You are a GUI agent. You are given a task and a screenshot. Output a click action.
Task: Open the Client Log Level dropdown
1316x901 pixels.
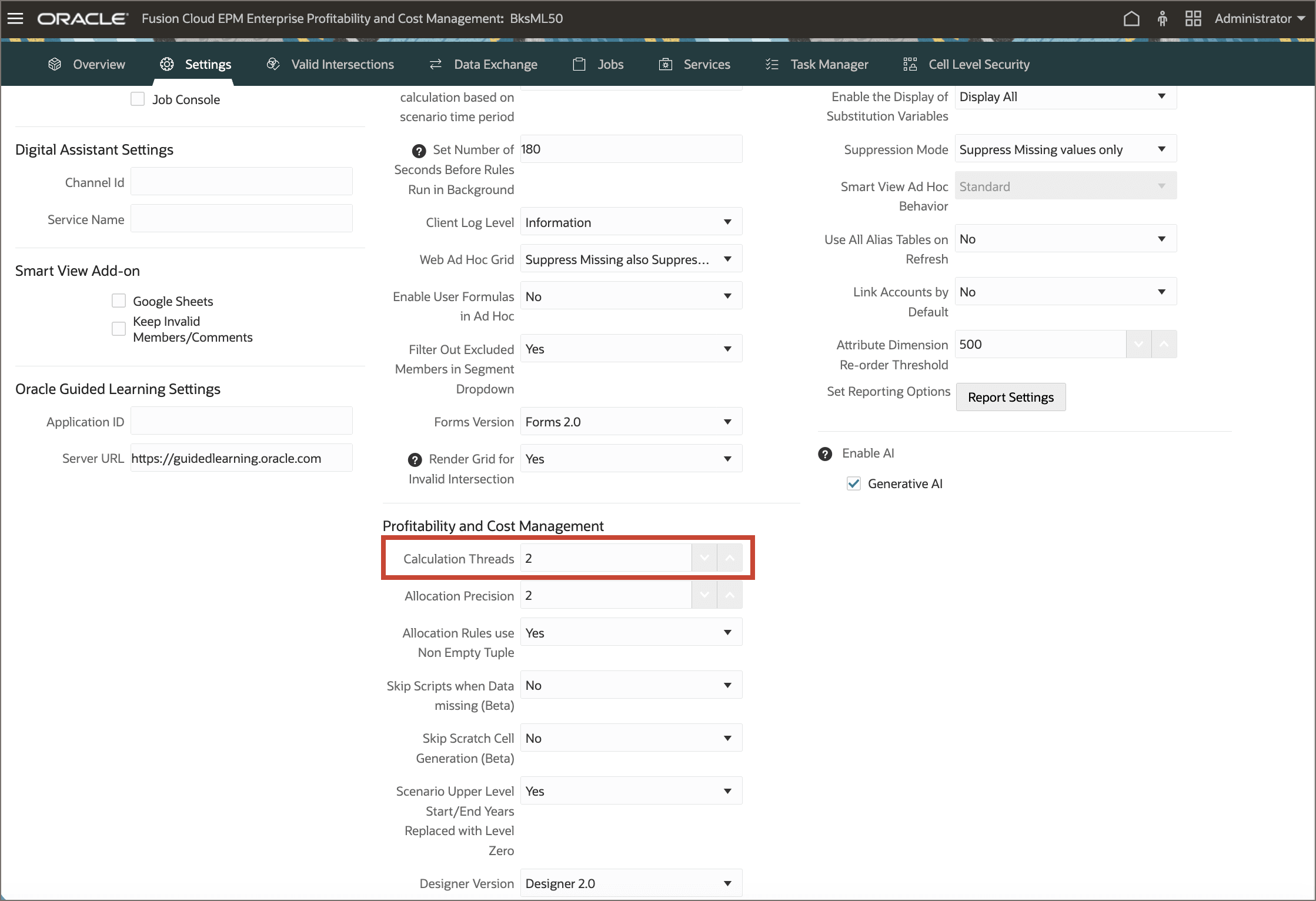click(727, 222)
